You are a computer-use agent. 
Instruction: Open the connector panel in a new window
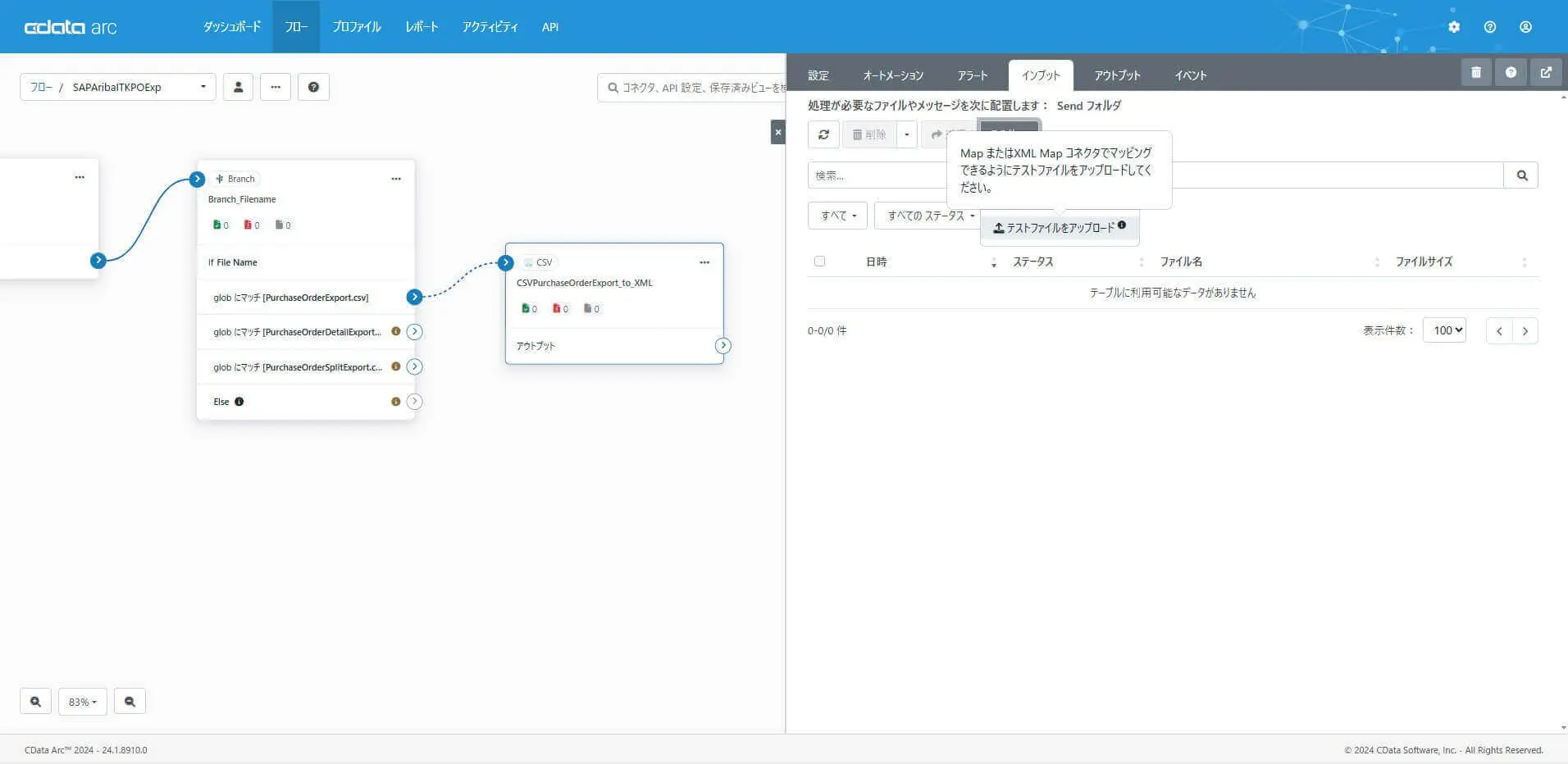(1546, 72)
